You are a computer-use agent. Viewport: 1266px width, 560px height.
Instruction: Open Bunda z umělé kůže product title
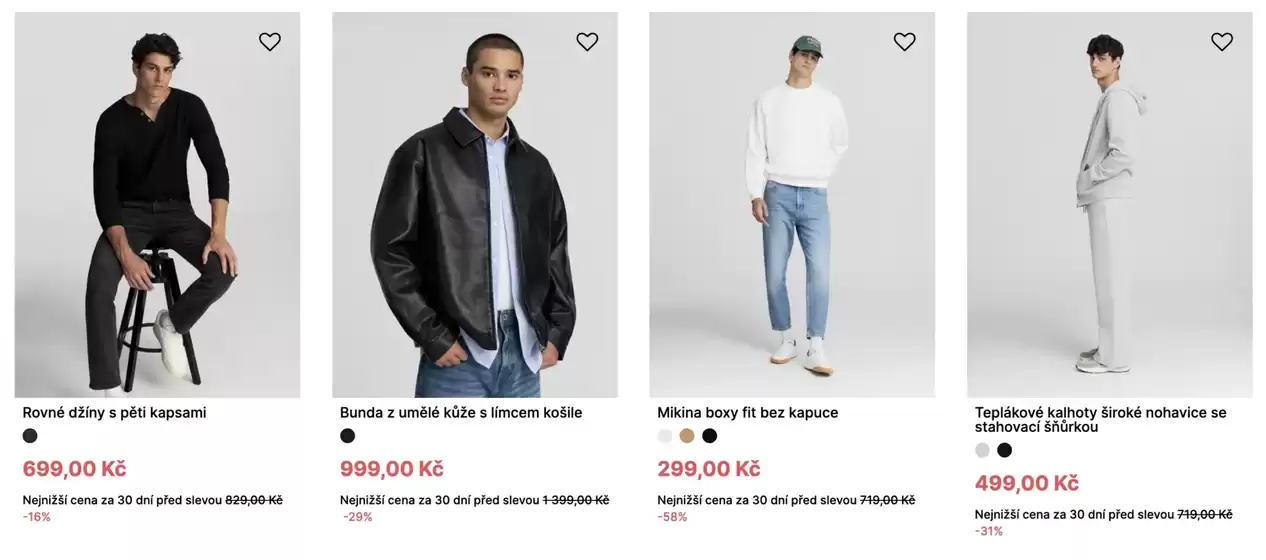(x=461, y=413)
